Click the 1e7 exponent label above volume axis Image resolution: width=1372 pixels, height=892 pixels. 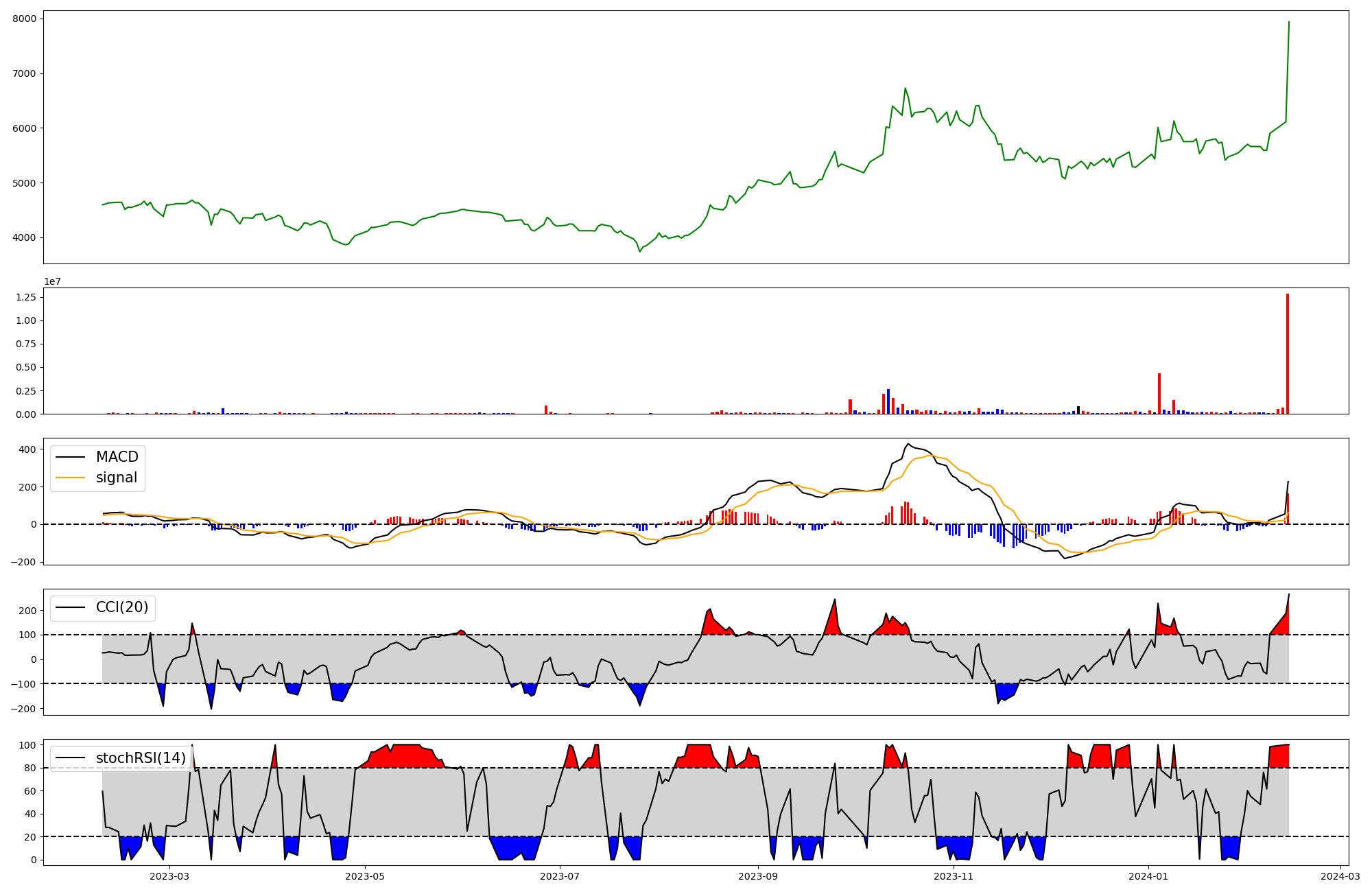(53, 281)
